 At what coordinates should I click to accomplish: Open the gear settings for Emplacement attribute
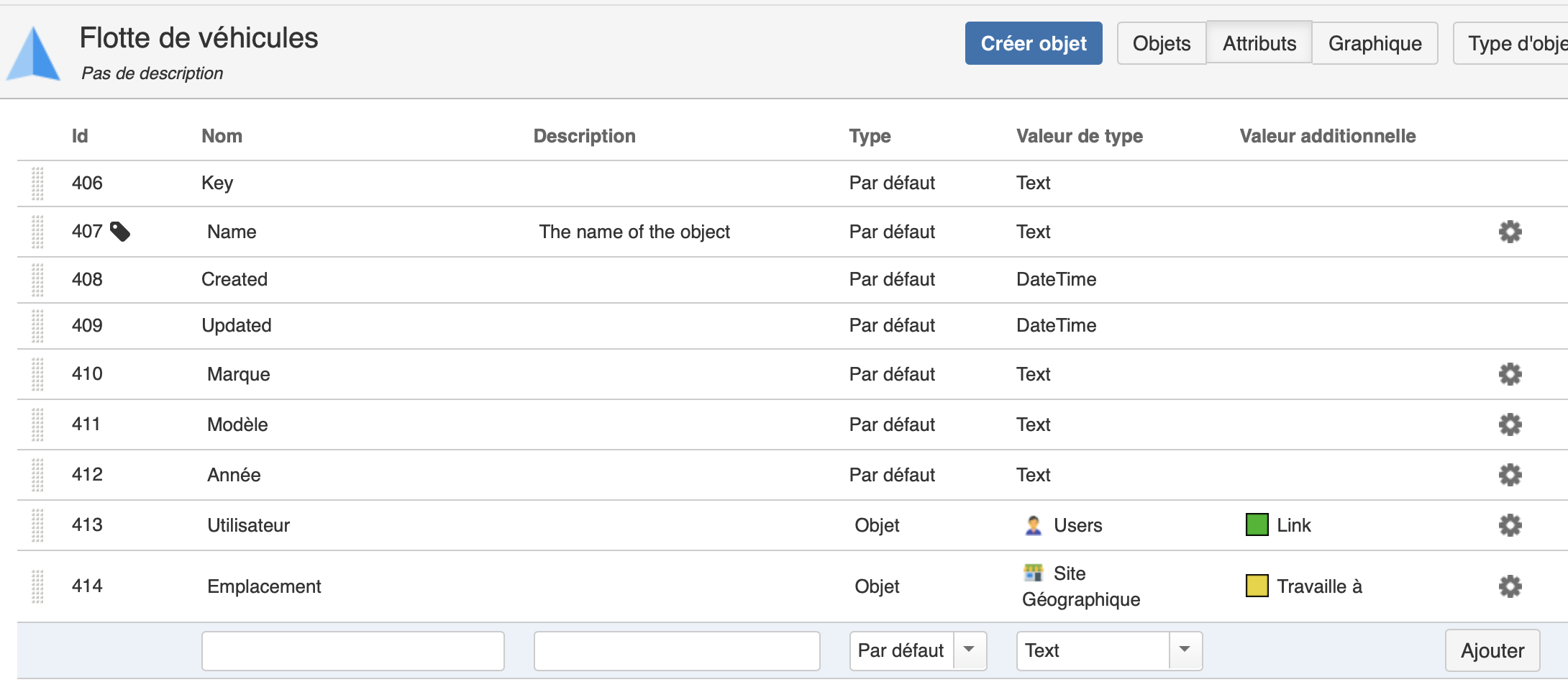coord(1510,586)
